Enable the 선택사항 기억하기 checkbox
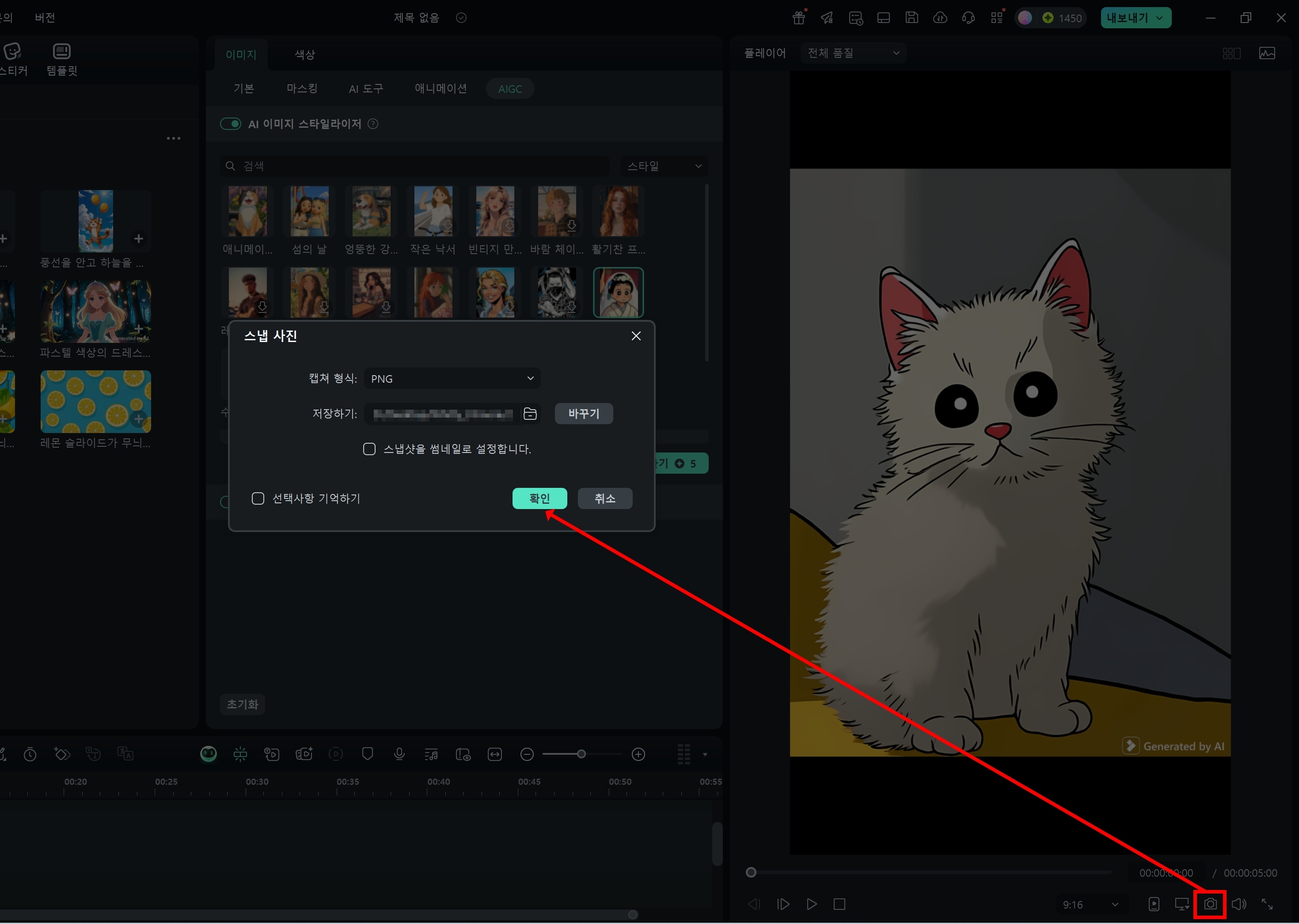This screenshot has width=1299, height=924. click(258, 498)
